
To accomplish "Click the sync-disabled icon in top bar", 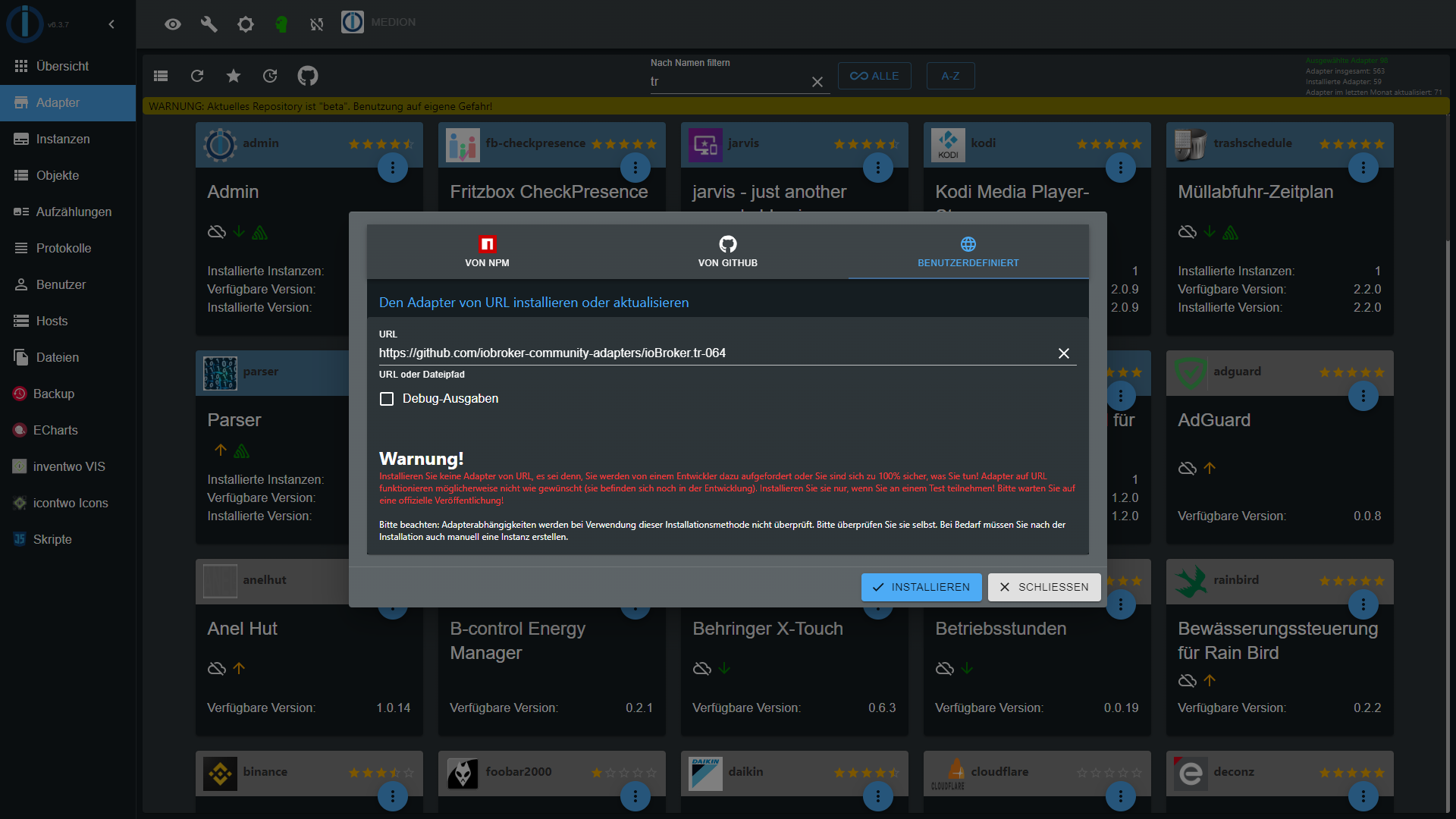I will click(317, 24).
